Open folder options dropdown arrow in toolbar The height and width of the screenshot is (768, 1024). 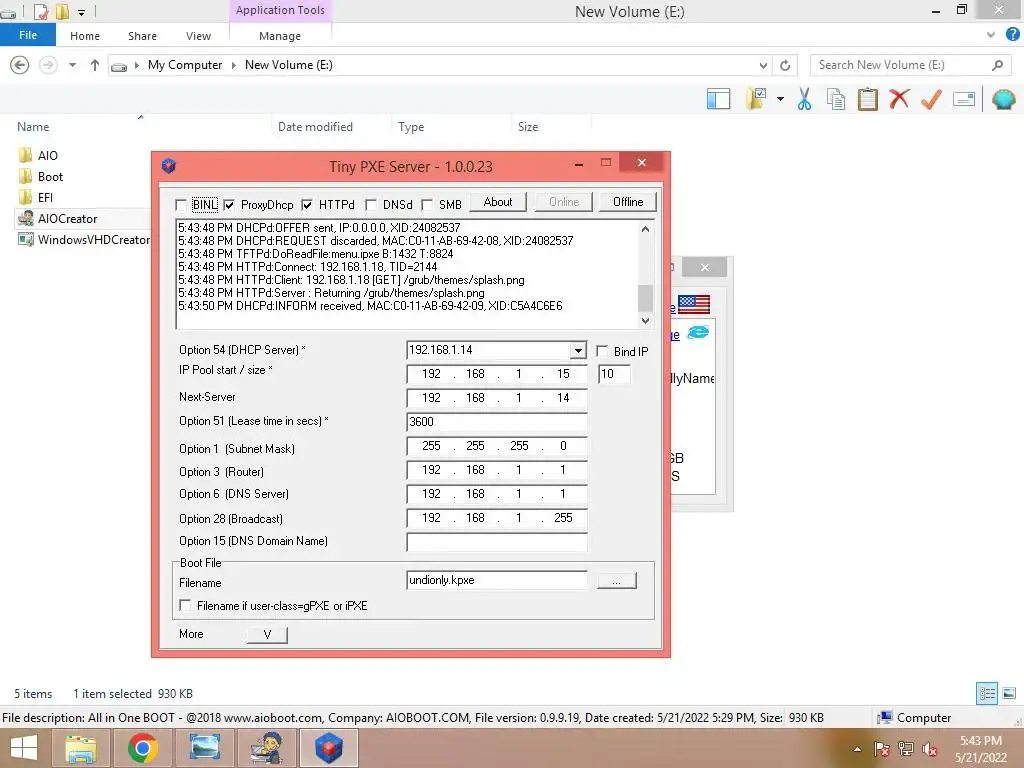coord(780,99)
